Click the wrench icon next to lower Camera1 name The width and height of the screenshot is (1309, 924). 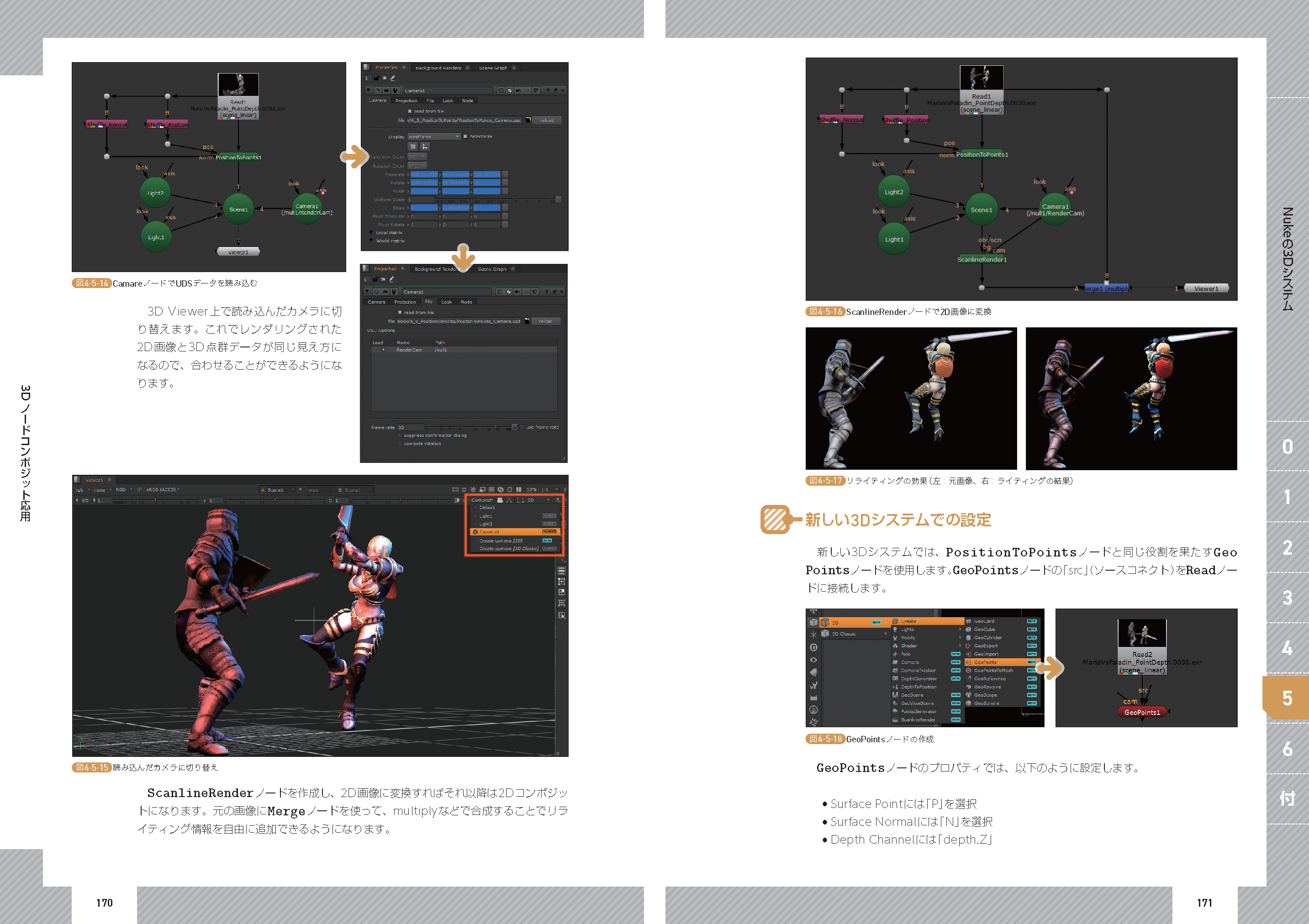point(394,292)
